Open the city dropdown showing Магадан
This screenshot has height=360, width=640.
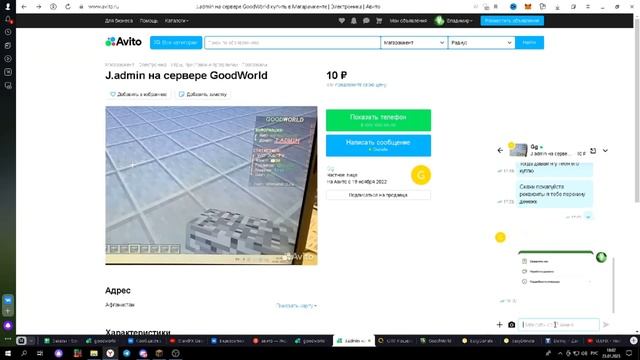(x=414, y=42)
